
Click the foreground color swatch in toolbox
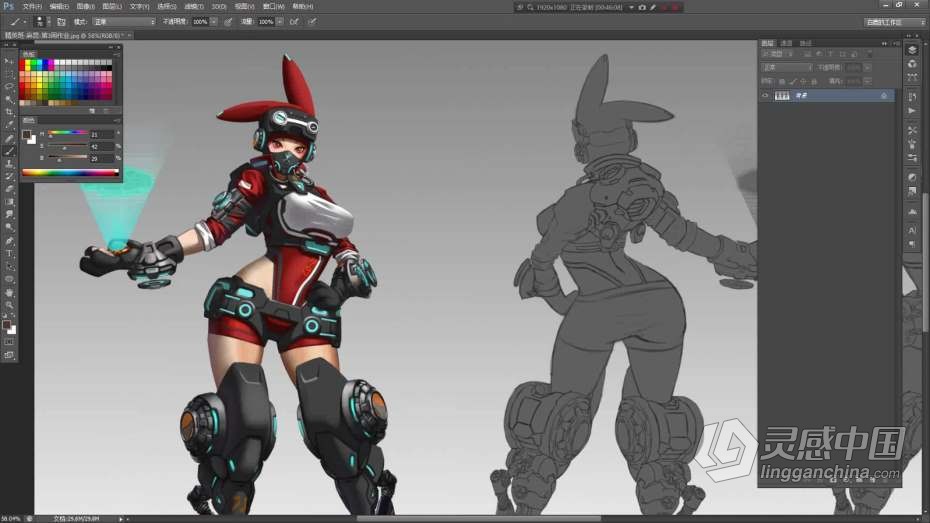click(x=7, y=326)
